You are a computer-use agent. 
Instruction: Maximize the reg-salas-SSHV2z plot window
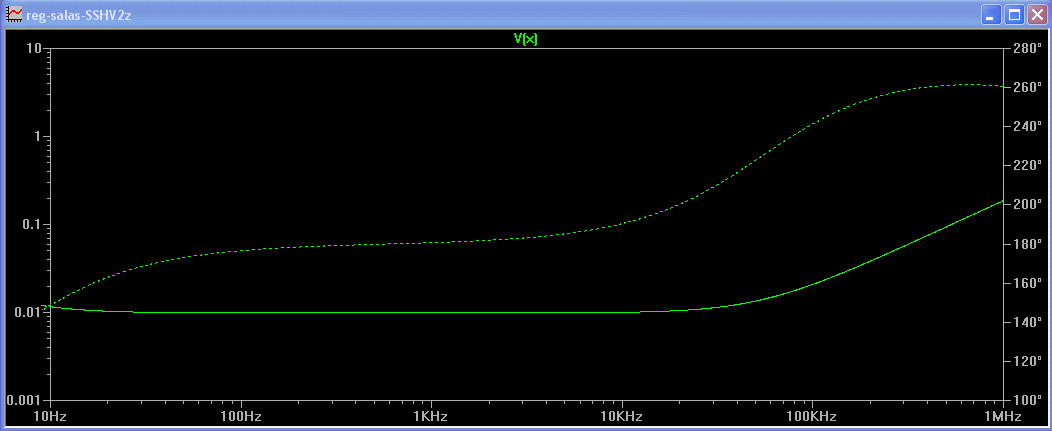point(1014,14)
